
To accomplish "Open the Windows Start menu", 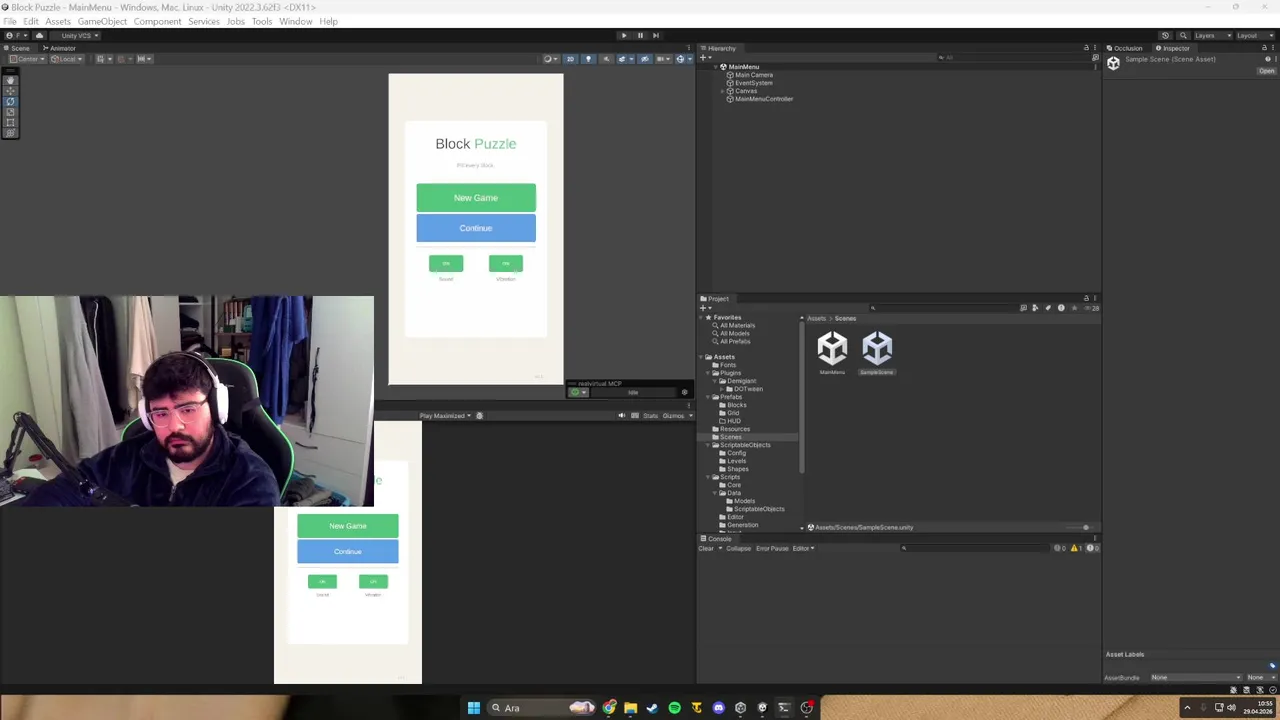I will tap(473, 708).
